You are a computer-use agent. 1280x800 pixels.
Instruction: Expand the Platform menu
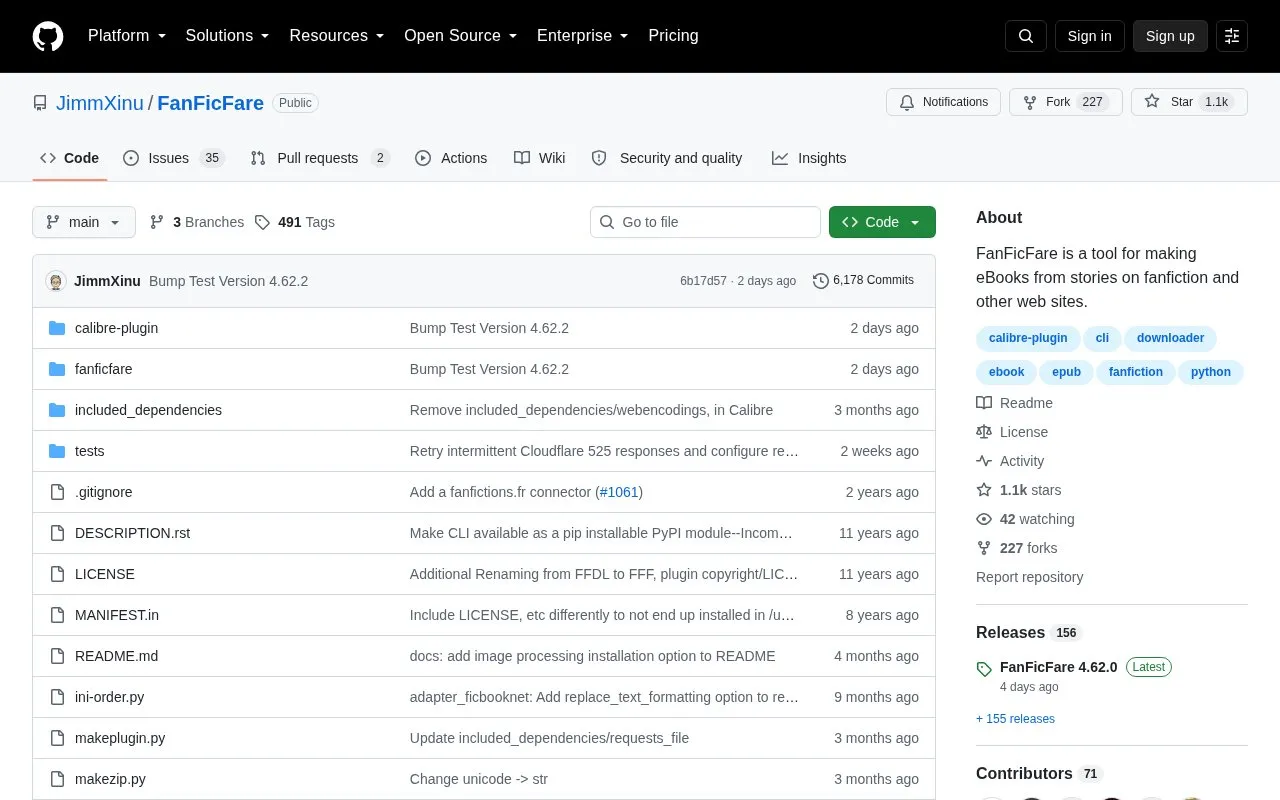coord(127,36)
